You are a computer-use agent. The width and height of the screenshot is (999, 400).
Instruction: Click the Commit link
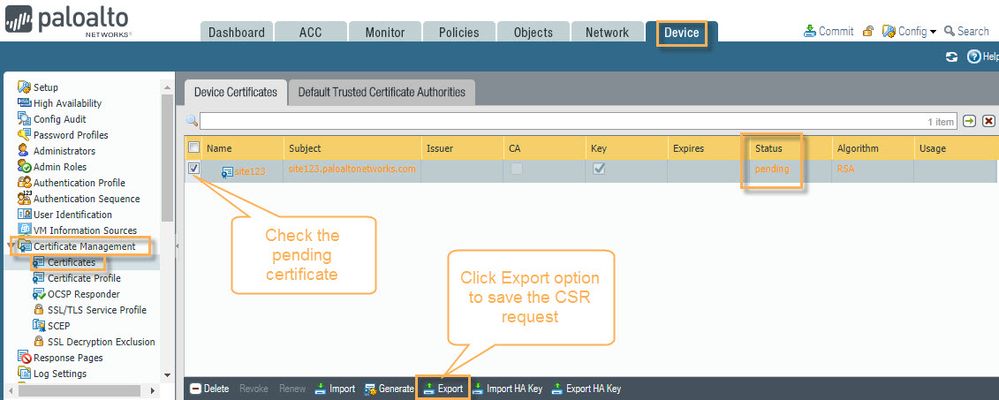click(828, 31)
